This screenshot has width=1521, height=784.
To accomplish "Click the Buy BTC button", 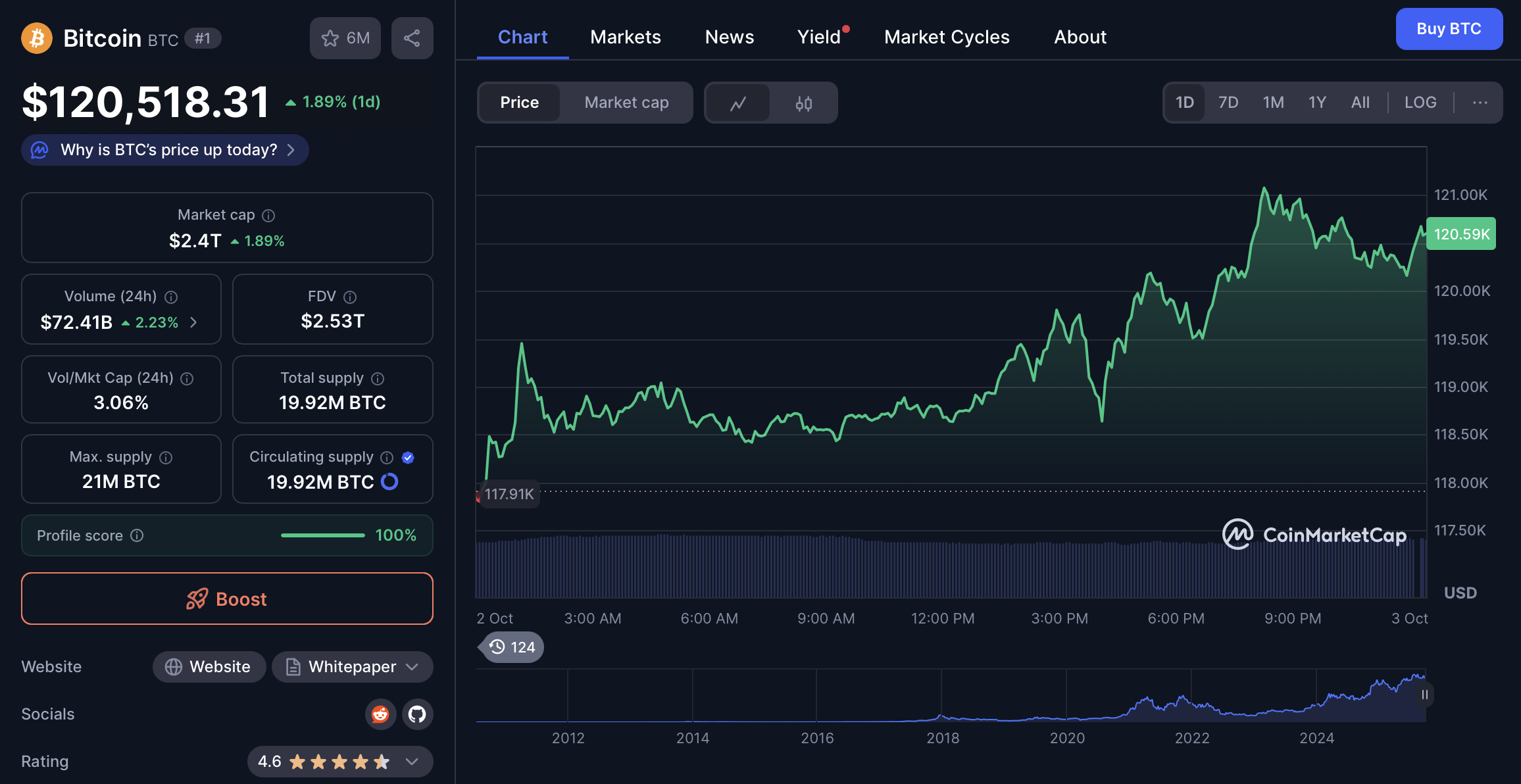I will pyautogui.click(x=1449, y=29).
